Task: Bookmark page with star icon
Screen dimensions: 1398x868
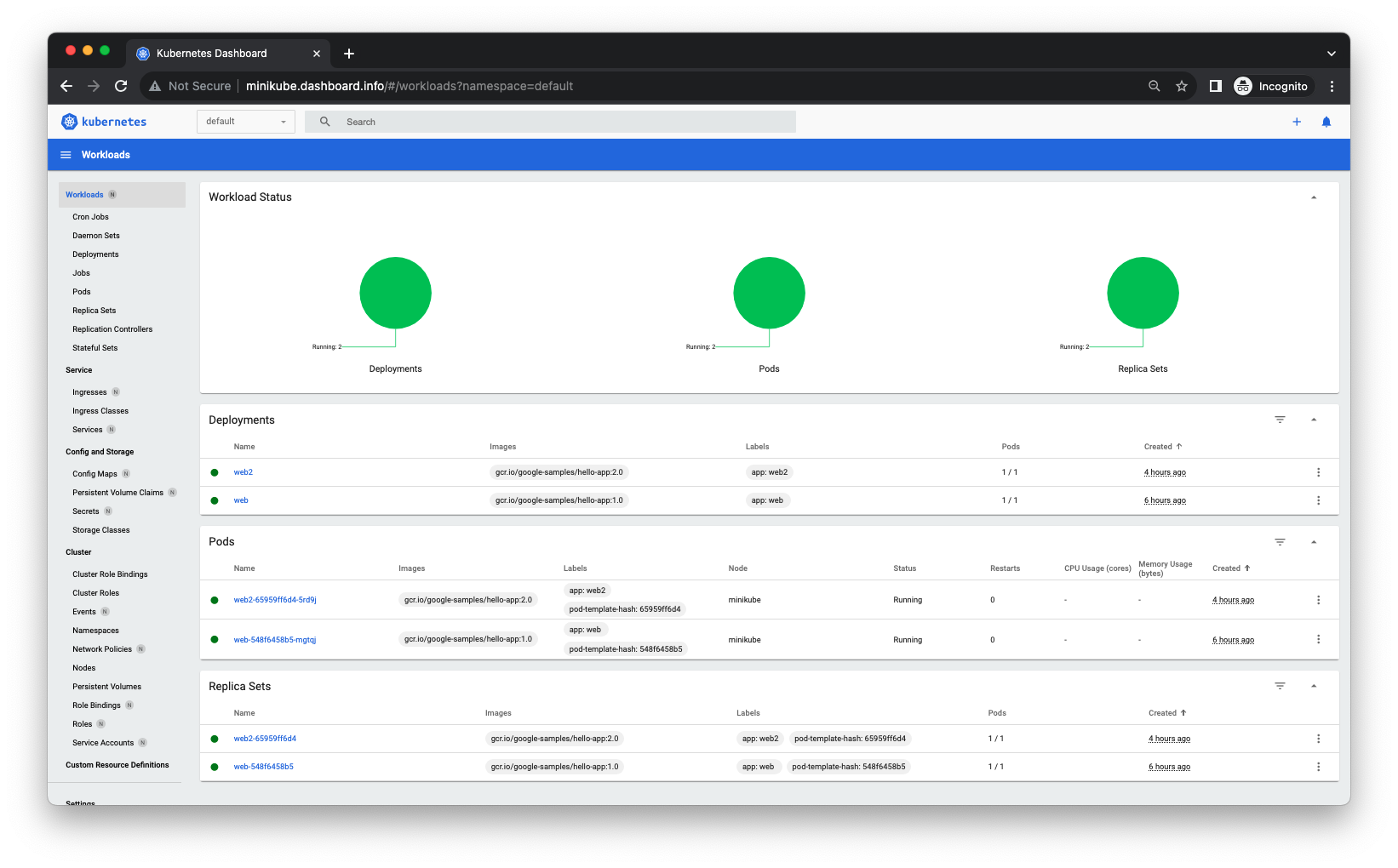Action: 1182,86
